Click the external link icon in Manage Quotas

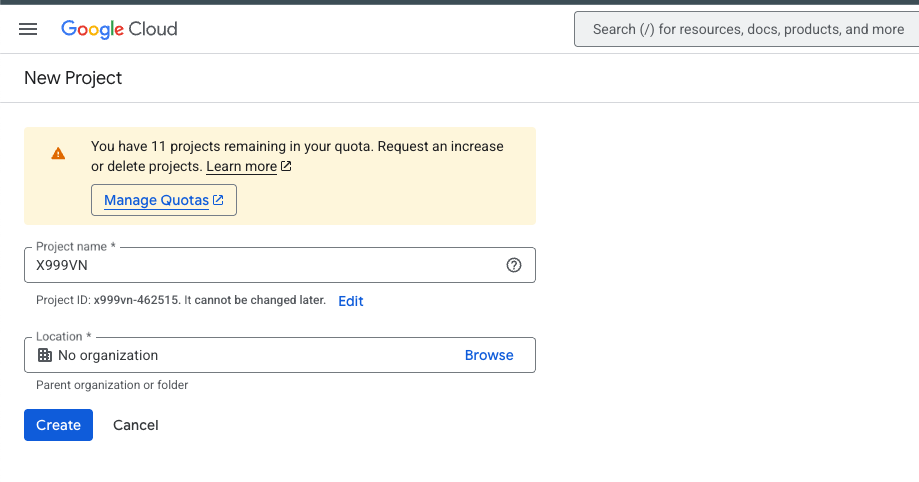click(218, 200)
